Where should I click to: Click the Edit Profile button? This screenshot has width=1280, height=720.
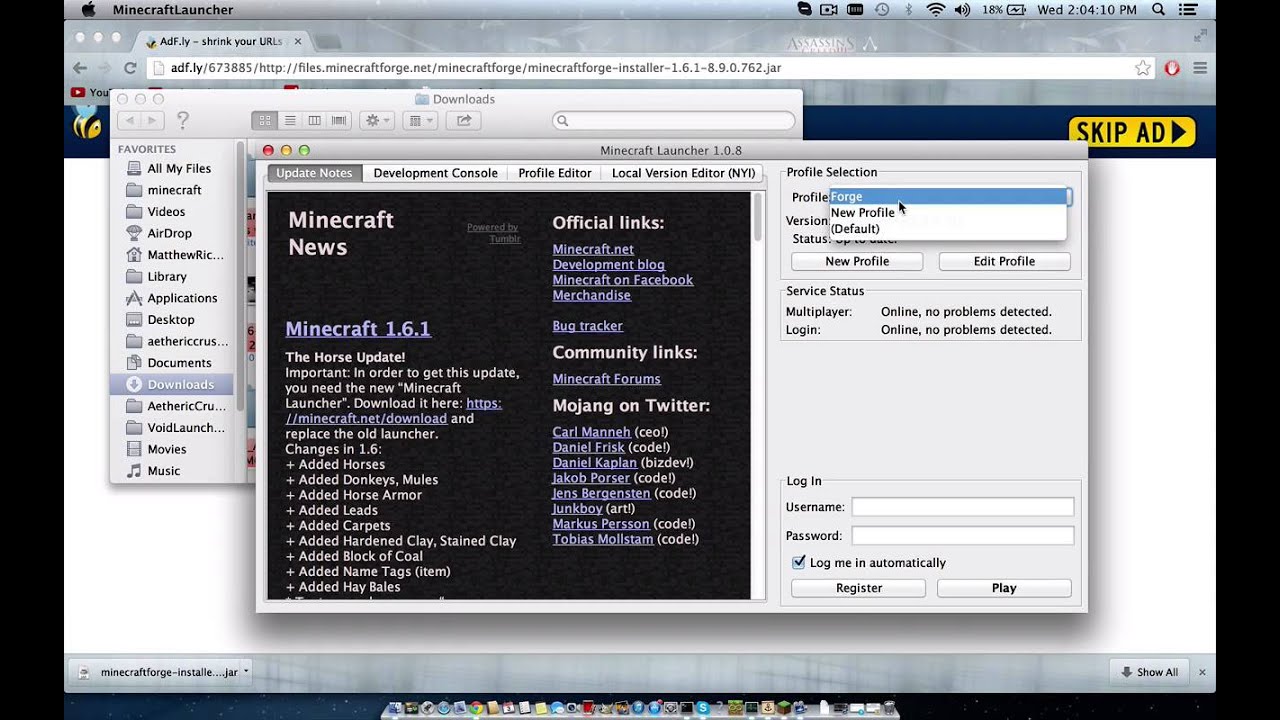coord(1004,261)
